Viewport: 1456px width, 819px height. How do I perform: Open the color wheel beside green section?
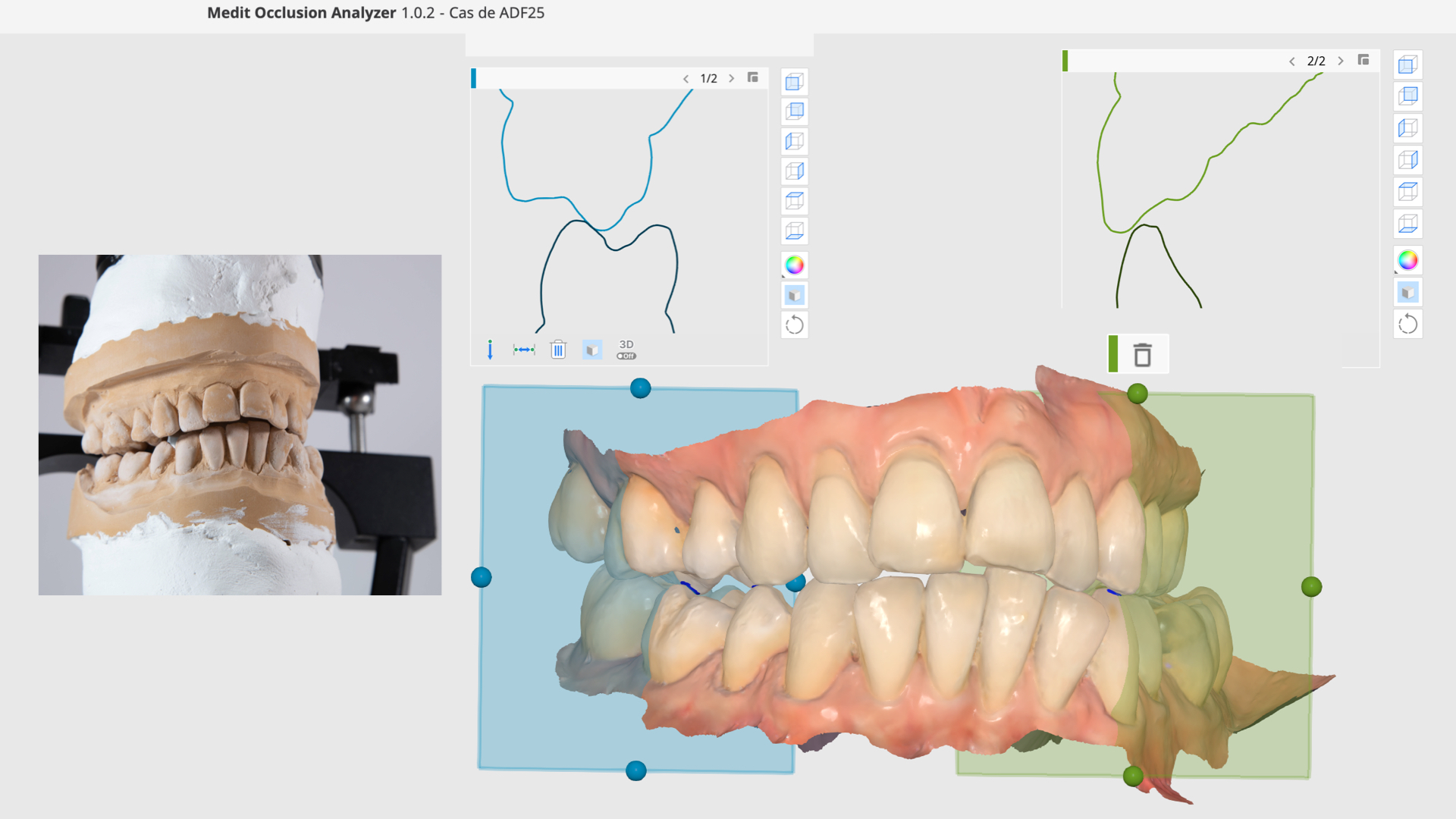point(1407,260)
